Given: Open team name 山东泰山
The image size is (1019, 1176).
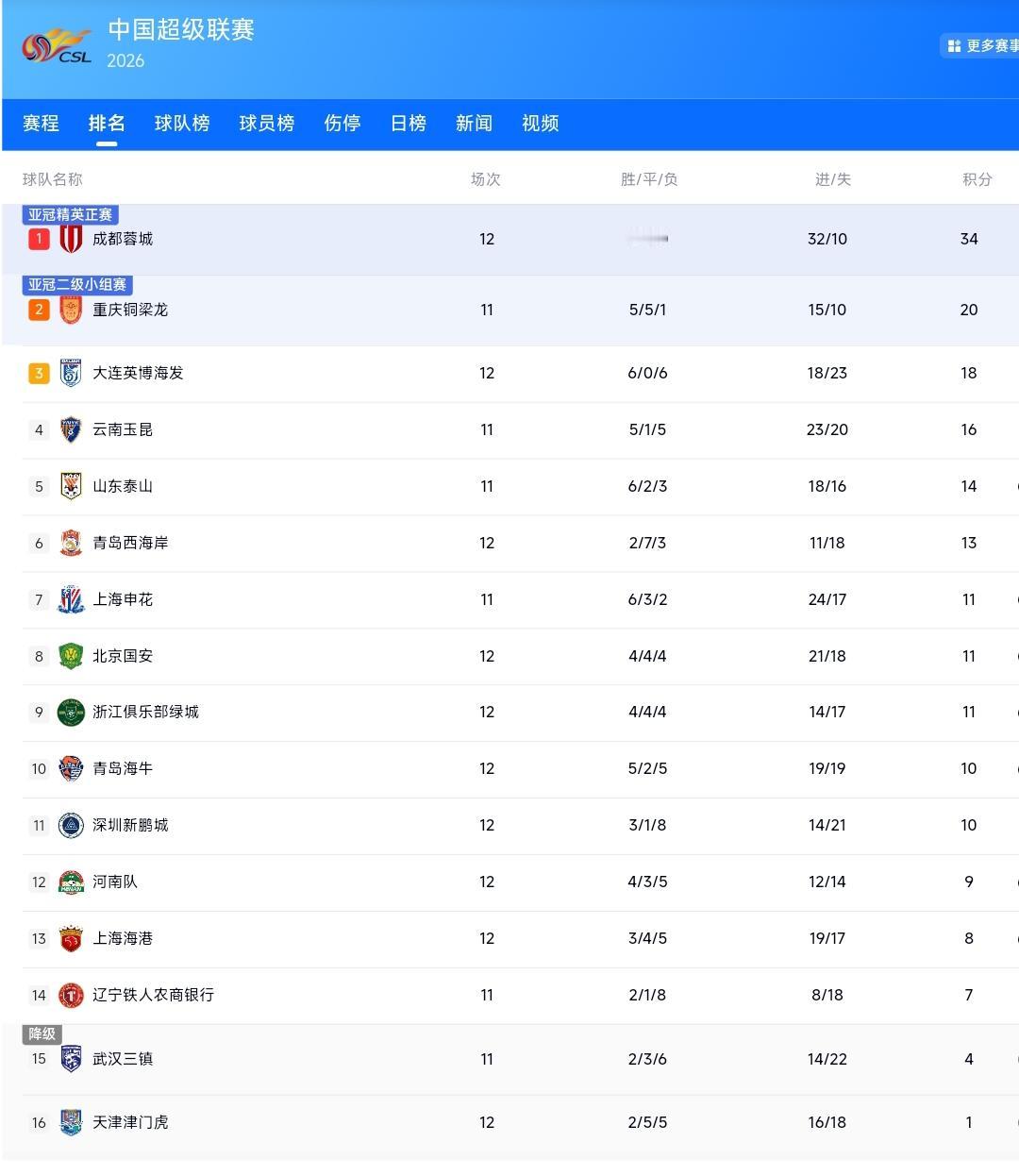Looking at the screenshot, I should click(123, 486).
